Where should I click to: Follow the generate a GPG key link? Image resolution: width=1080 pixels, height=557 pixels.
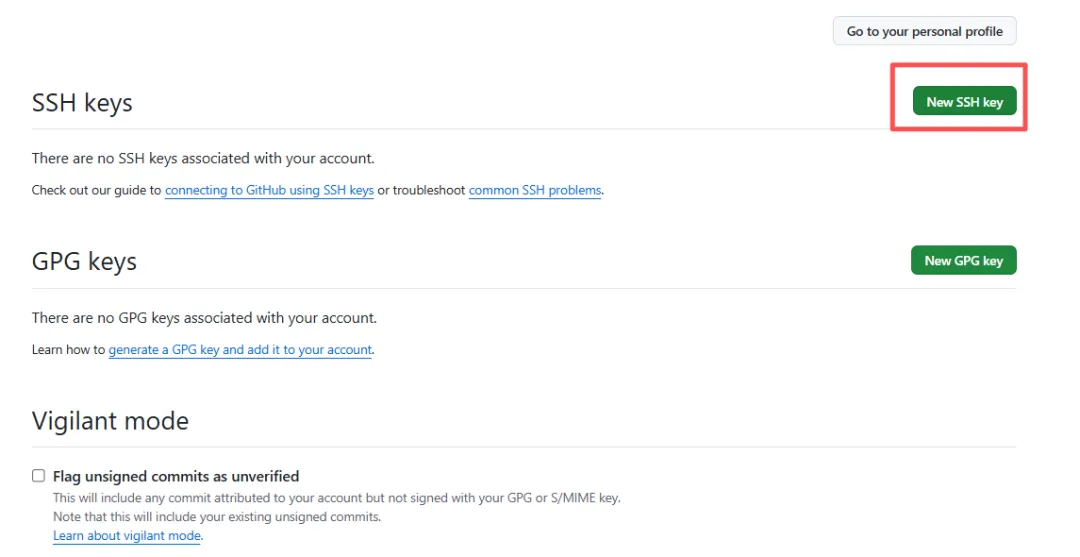[240, 350]
